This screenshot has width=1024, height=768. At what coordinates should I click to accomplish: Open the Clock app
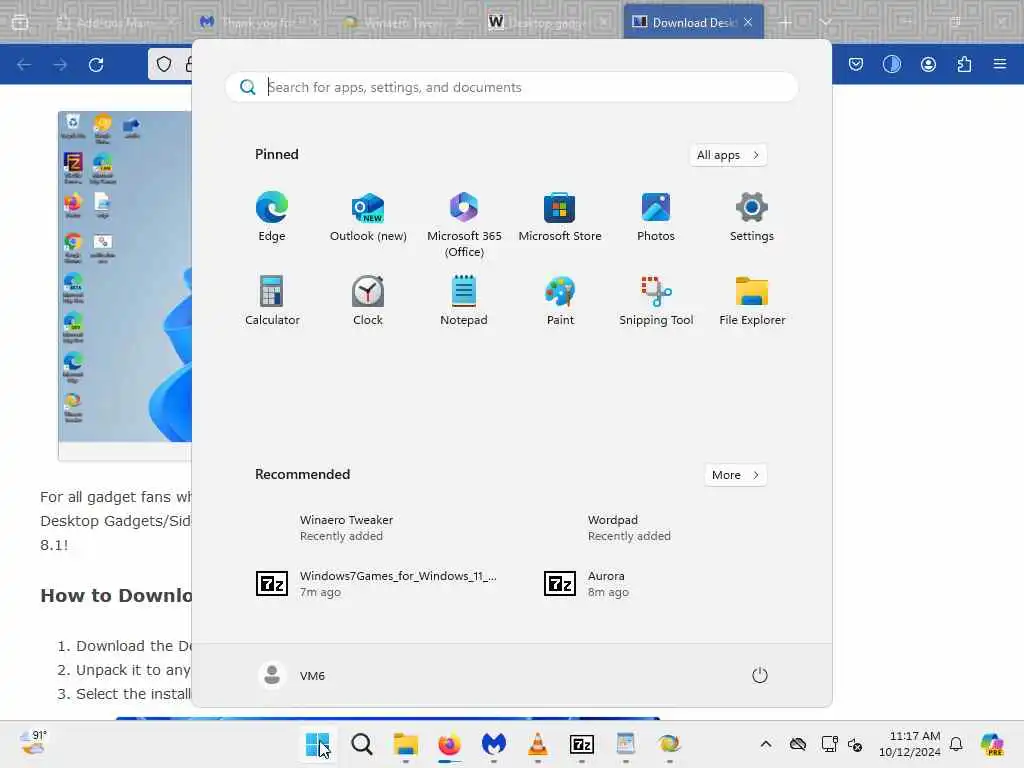pos(368,300)
